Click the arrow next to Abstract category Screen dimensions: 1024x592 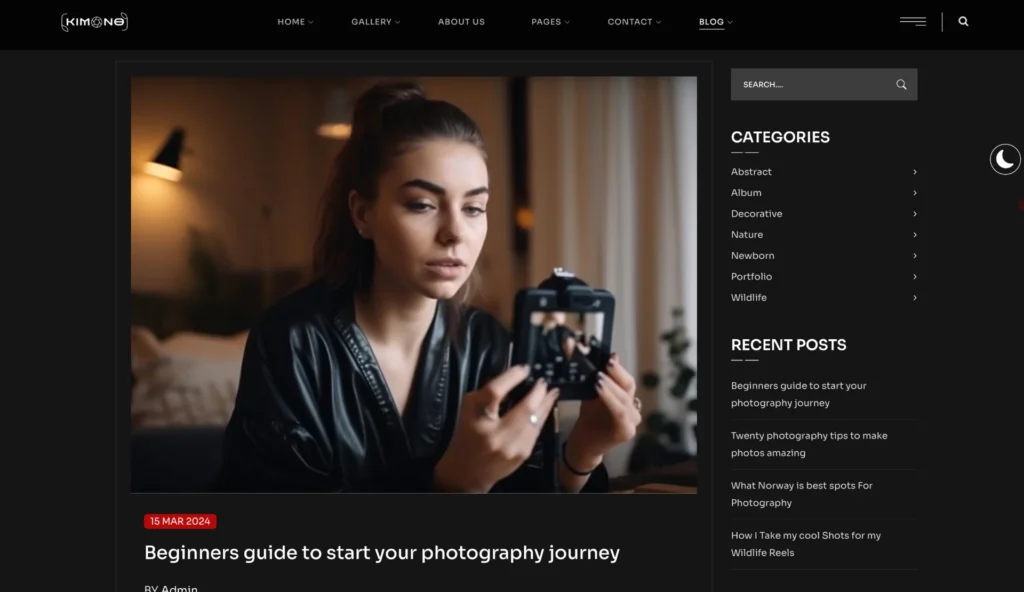pos(914,172)
